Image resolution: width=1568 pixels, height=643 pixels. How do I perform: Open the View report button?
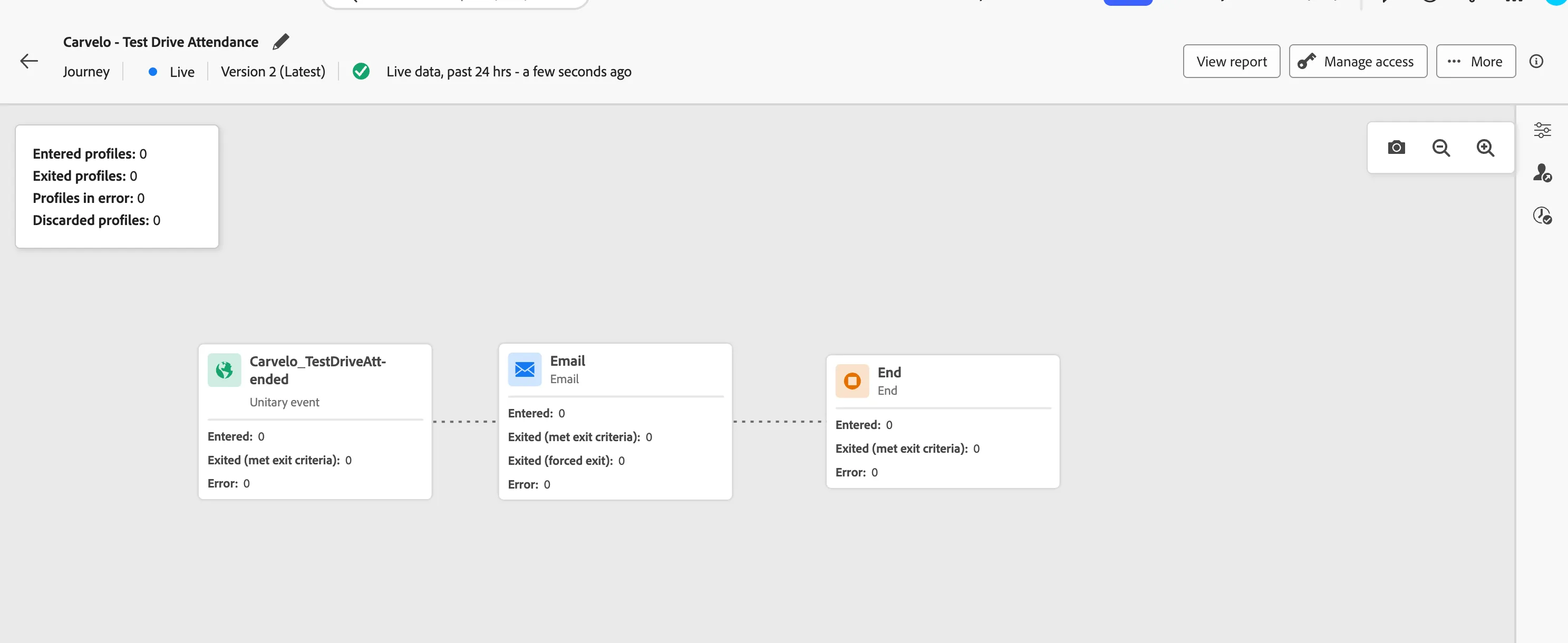(1232, 61)
